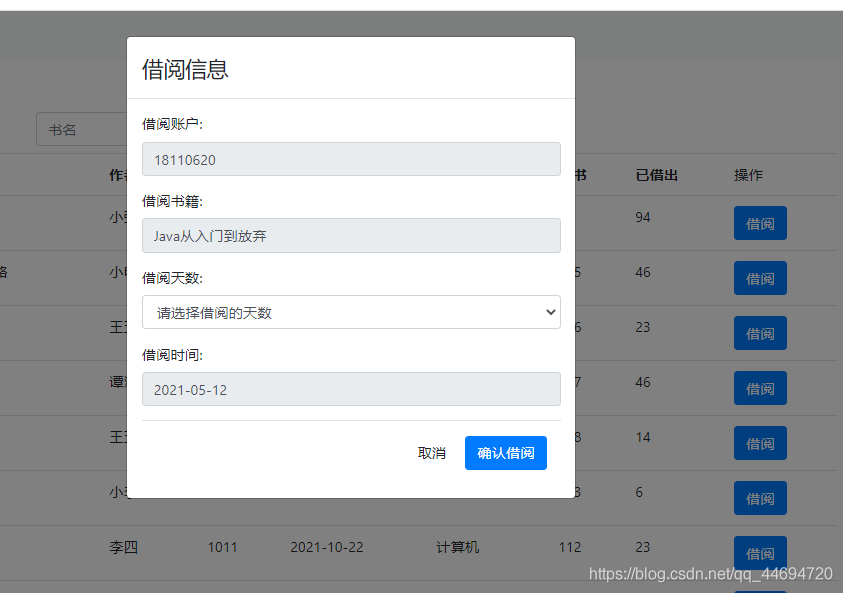Click the 借阅账户 field showing 18110620
The width and height of the screenshot is (843, 593).
(351, 159)
